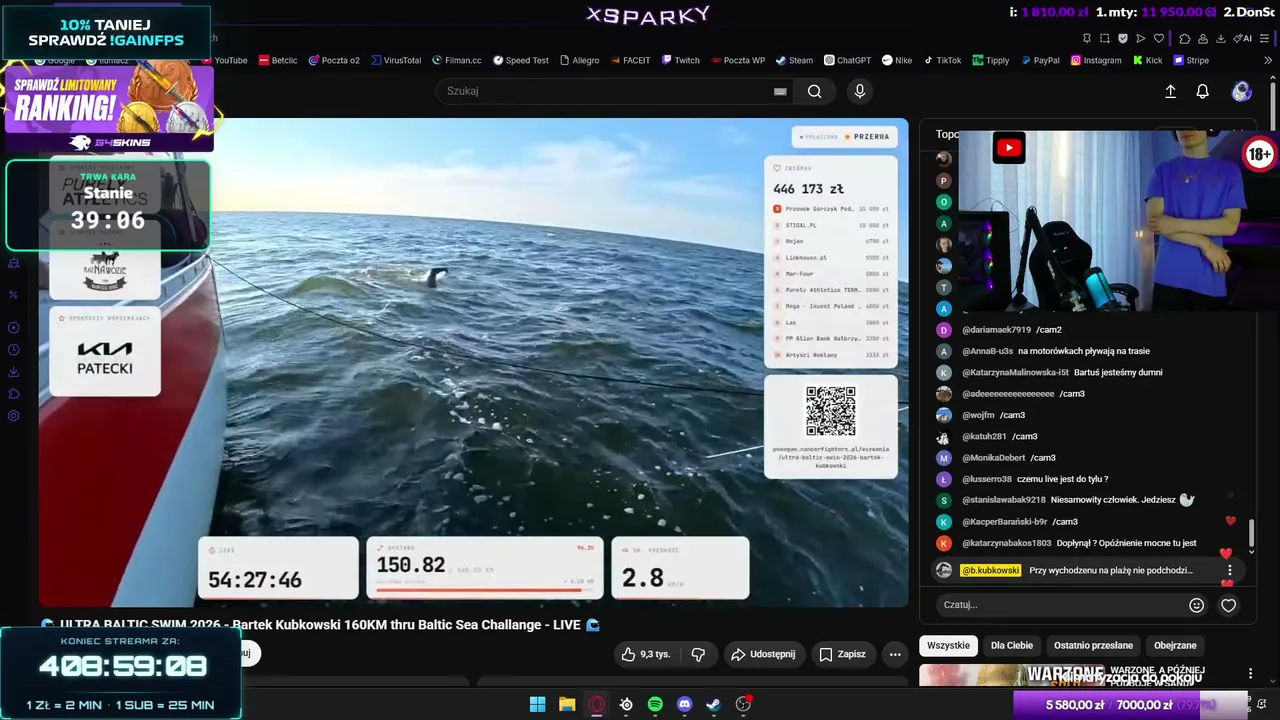Open the Speed Test bookmark
Viewport: 1280px width, 720px height.
click(520, 60)
